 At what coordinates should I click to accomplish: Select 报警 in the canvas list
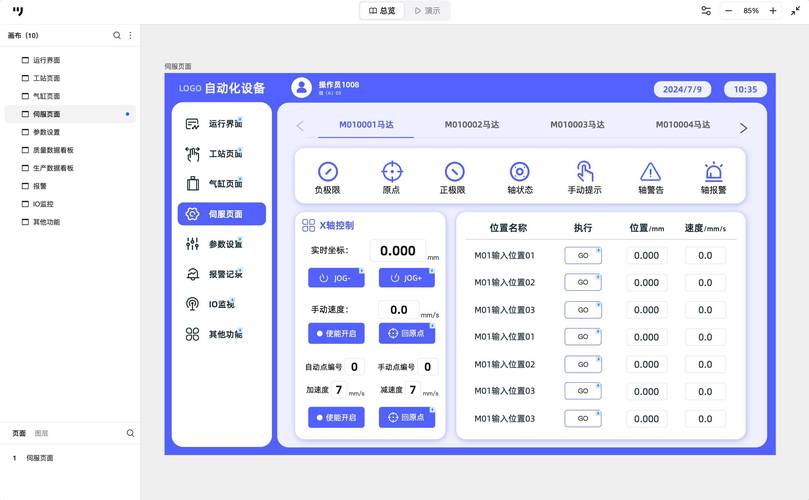pyautogui.click(x=70, y=186)
